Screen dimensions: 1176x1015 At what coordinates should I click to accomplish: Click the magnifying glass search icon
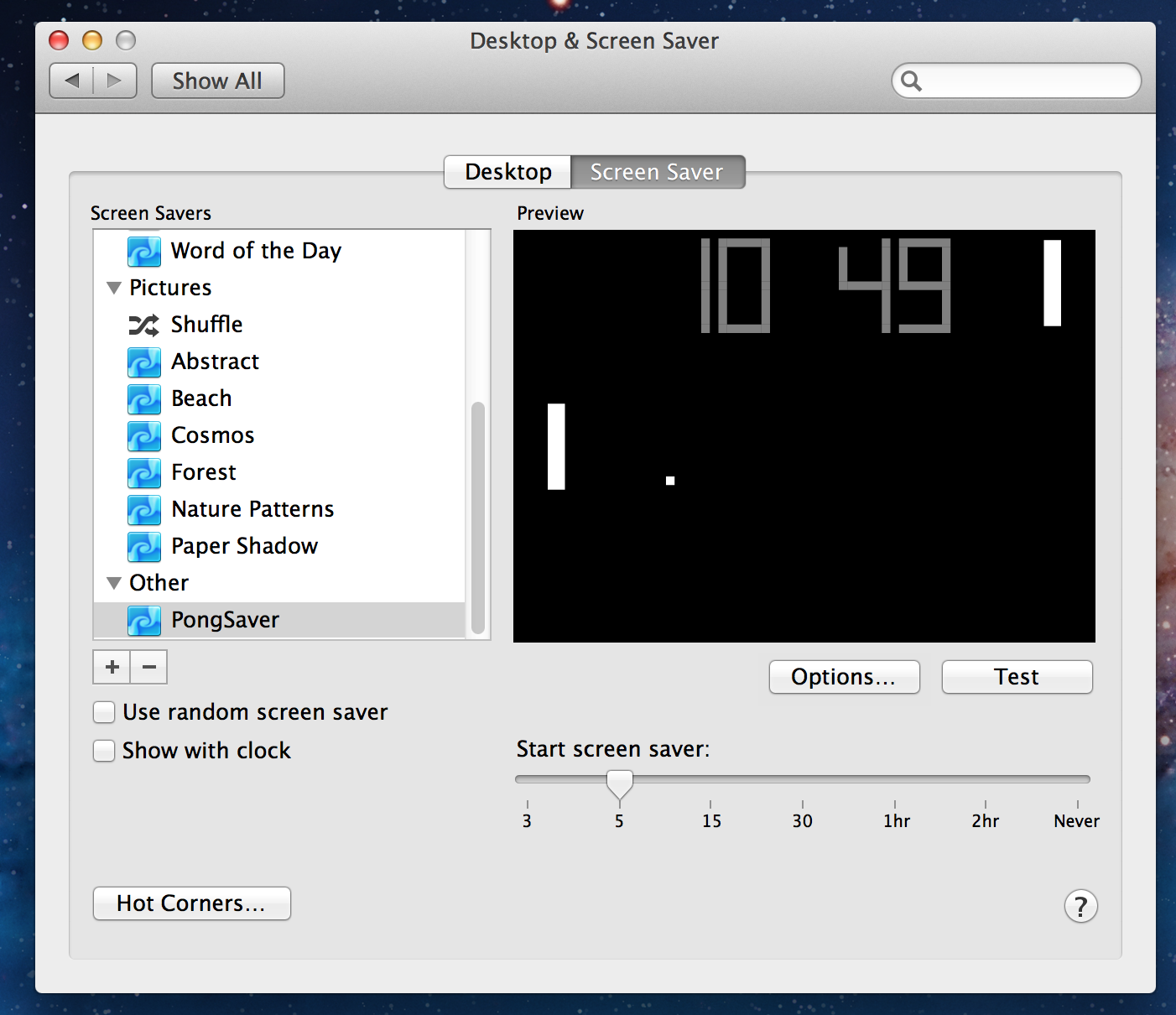(911, 81)
